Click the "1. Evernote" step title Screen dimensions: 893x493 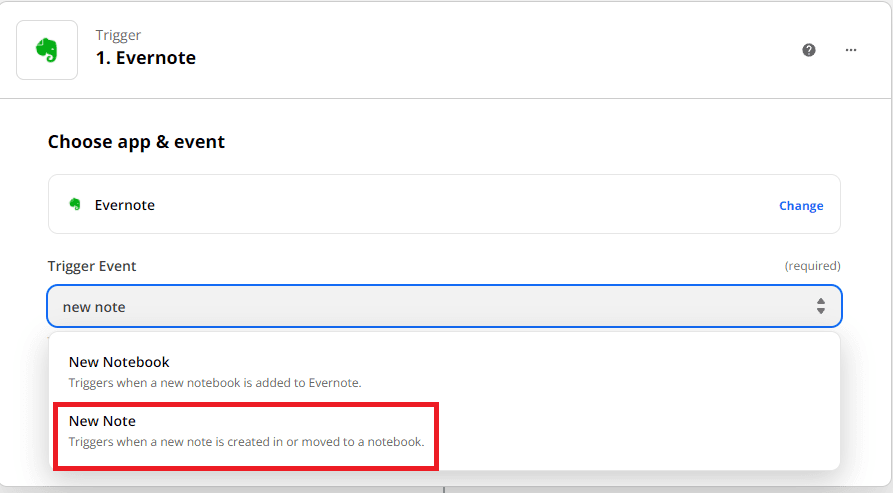point(146,58)
